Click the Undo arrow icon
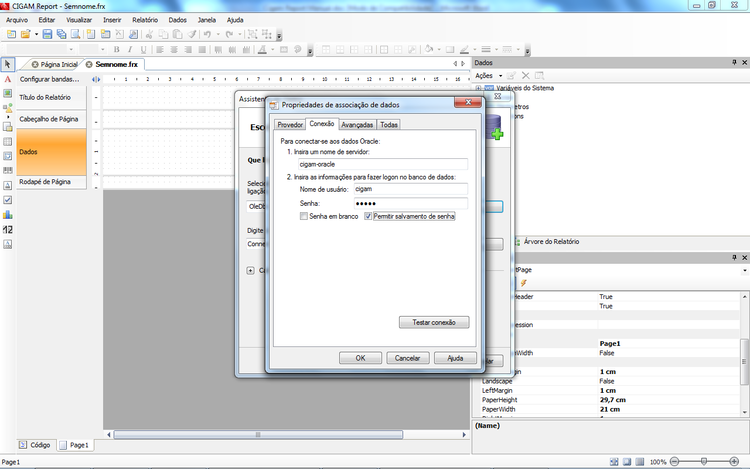Viewport: 750px width, 469px height. 207,34
